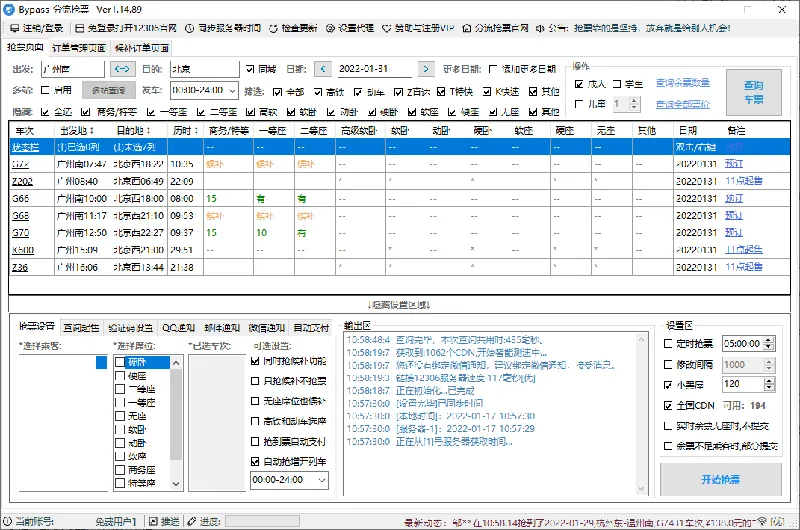
Task: Click the 注销/登录 toolbar icon
Action: click(14, 28)
